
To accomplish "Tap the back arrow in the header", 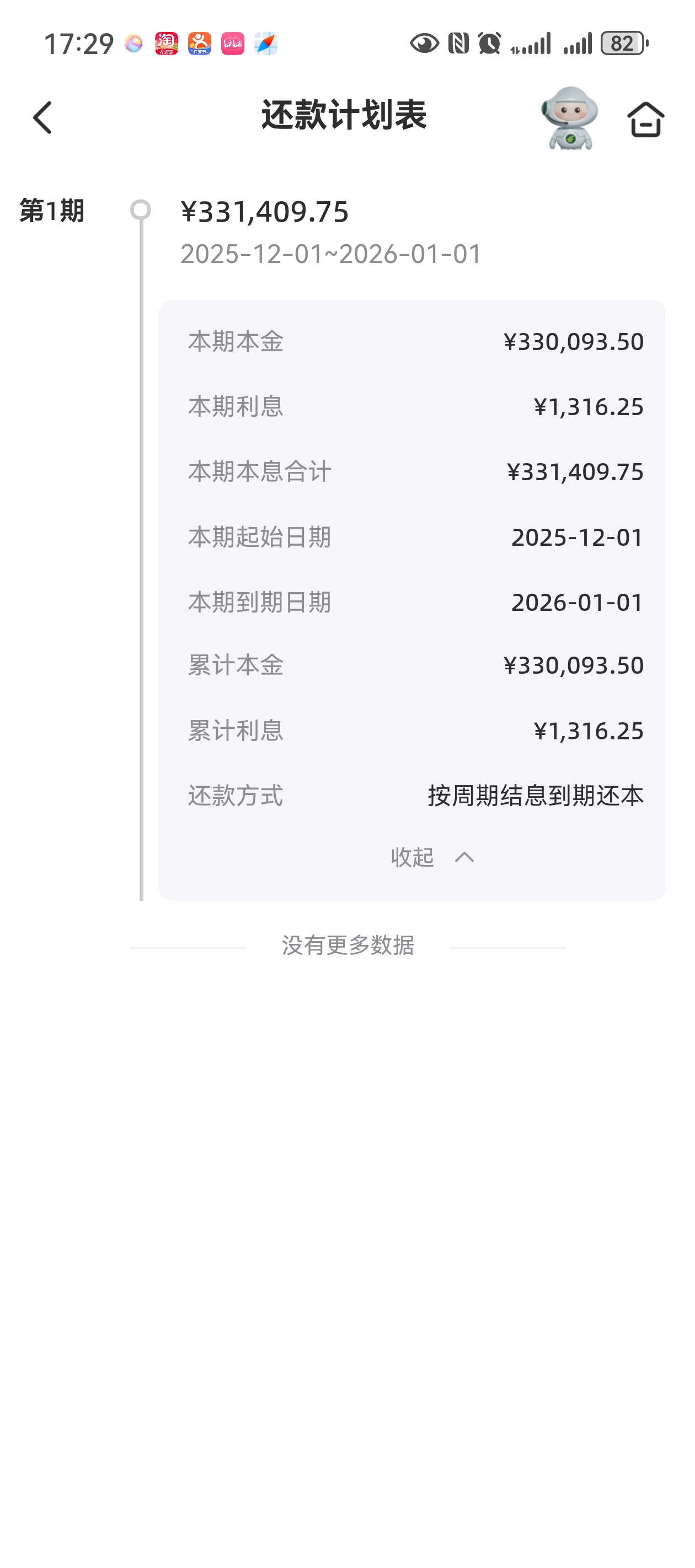I will tap(42, 117).
